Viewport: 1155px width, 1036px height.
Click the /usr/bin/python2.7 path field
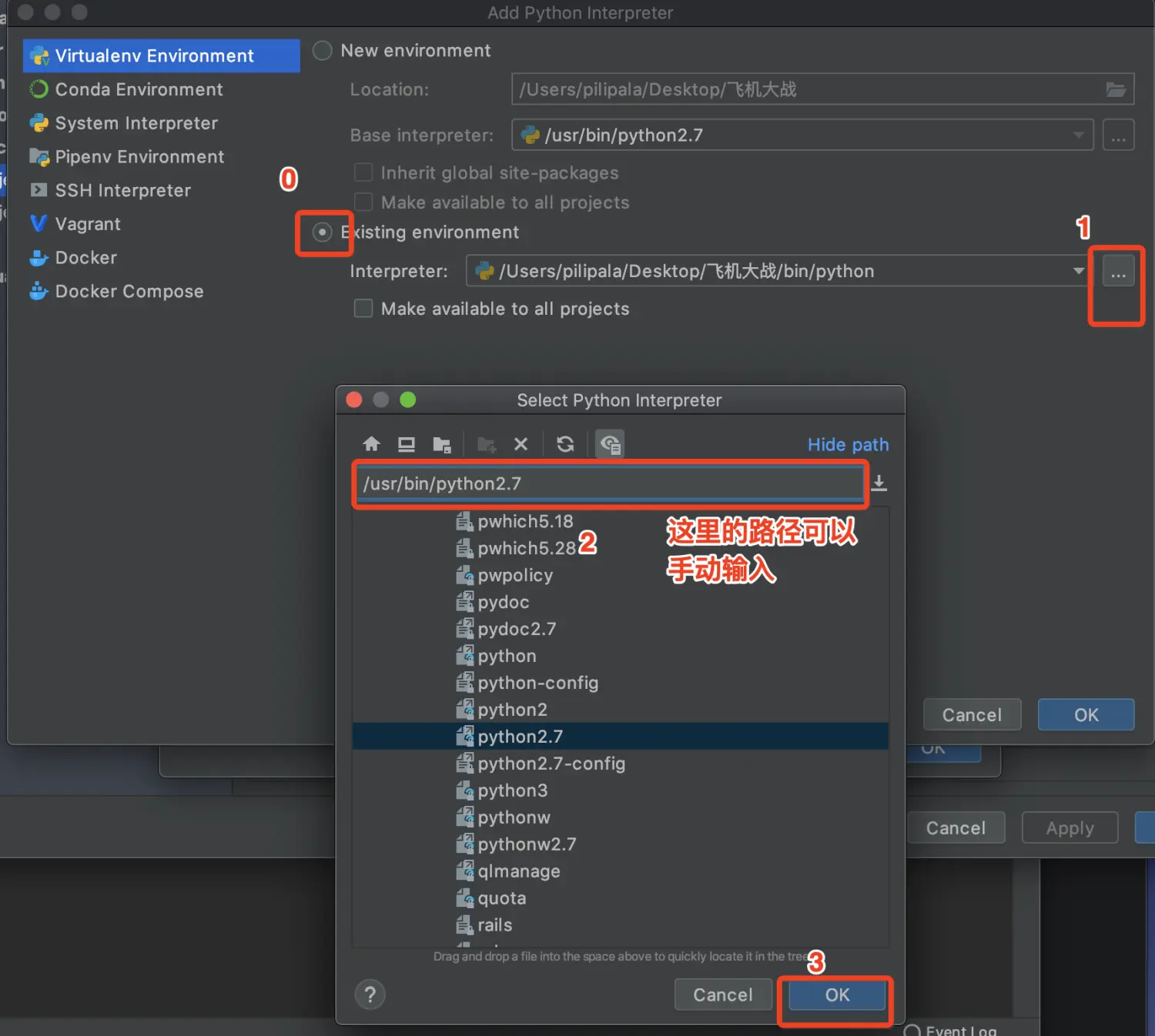(x=608, y=483)
